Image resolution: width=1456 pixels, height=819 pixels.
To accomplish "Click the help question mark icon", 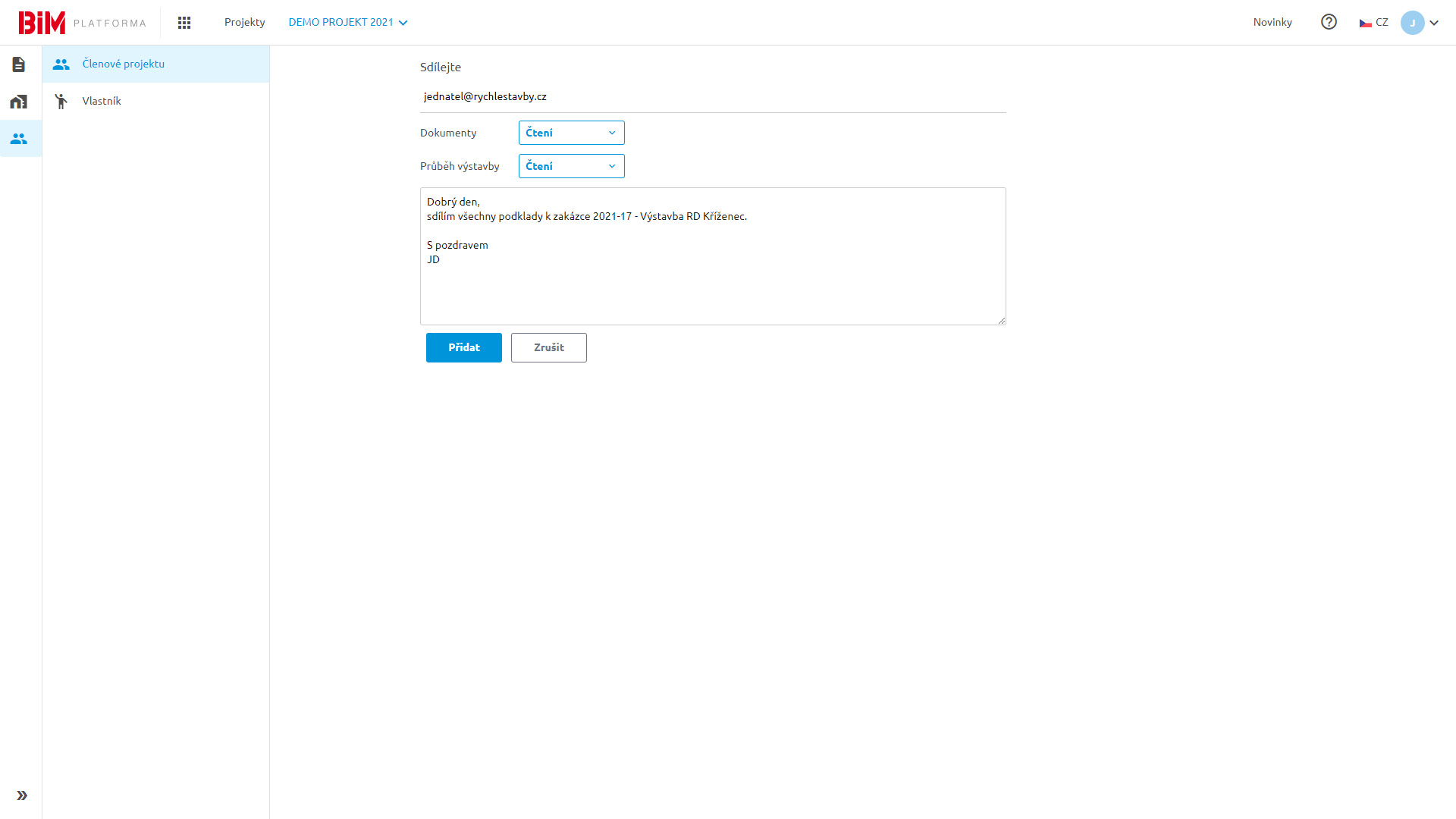I will [x=1329, y=22].
